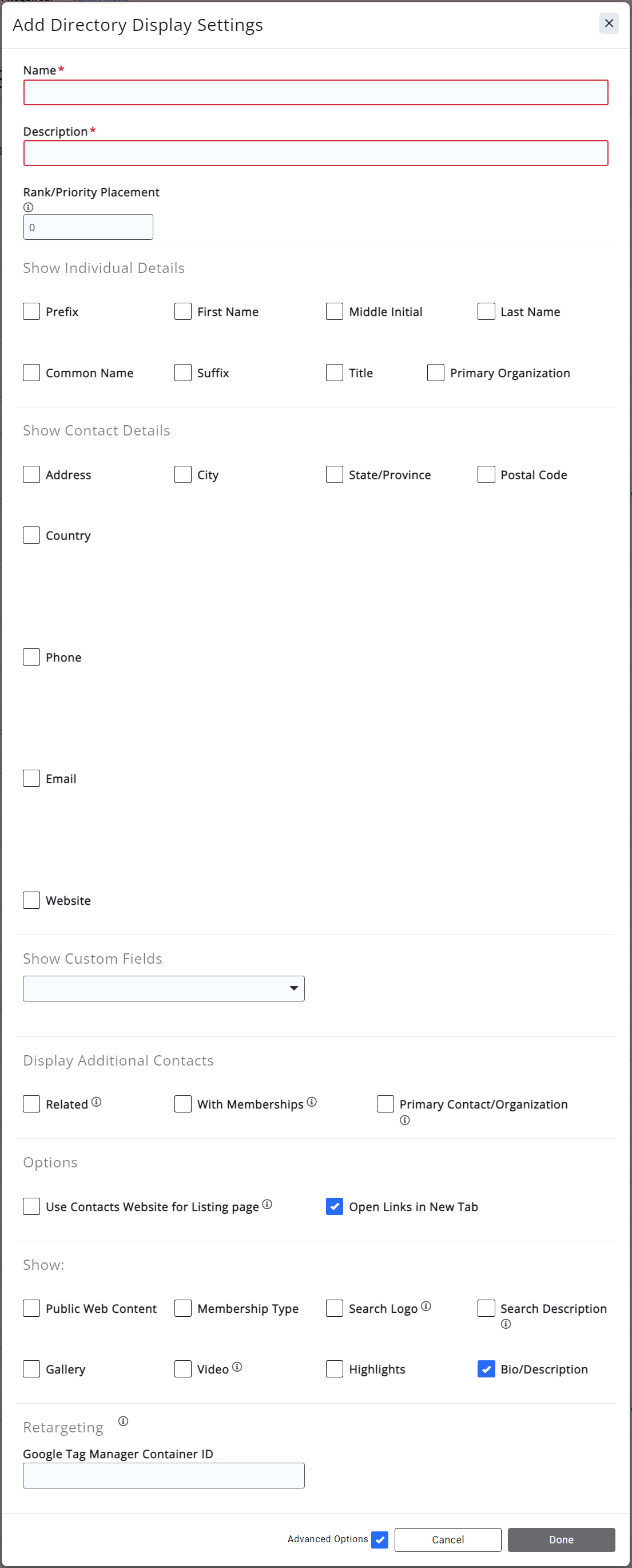
Task: Close the Add Directory Display Settings dialog
Action: (609, 23)
